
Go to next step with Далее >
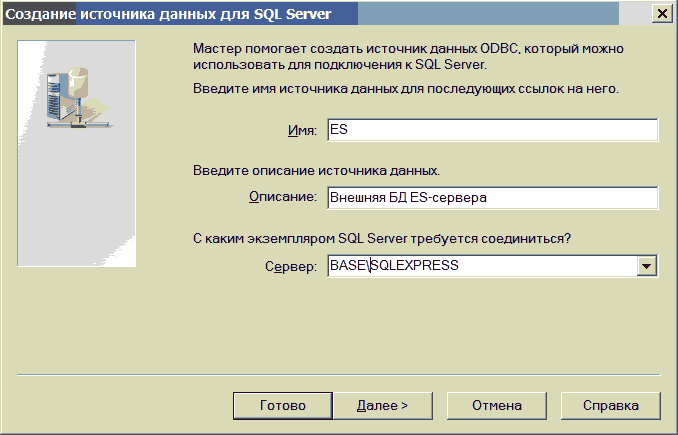382,406
